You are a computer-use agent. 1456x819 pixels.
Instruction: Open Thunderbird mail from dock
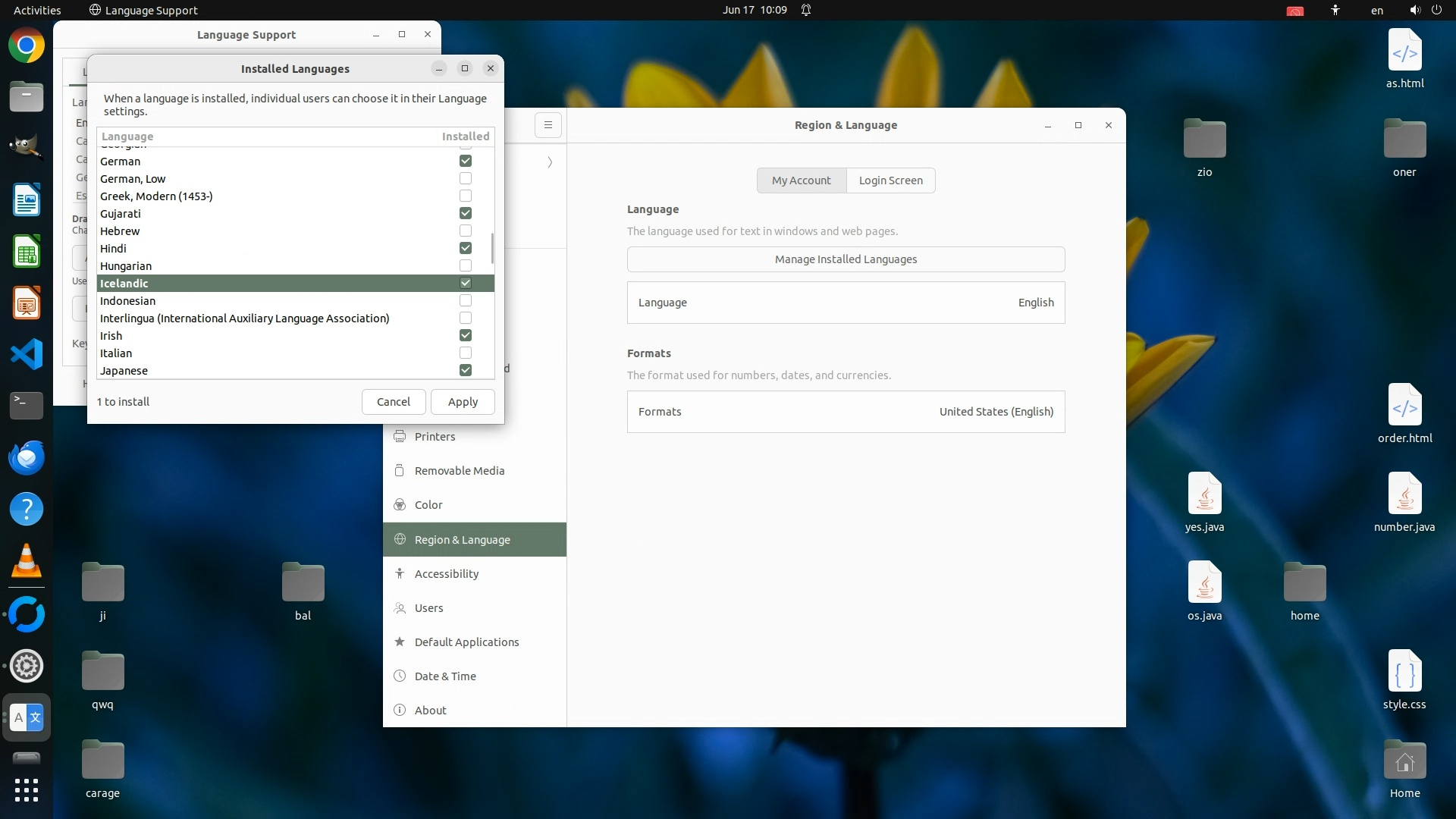pos(27,458)
